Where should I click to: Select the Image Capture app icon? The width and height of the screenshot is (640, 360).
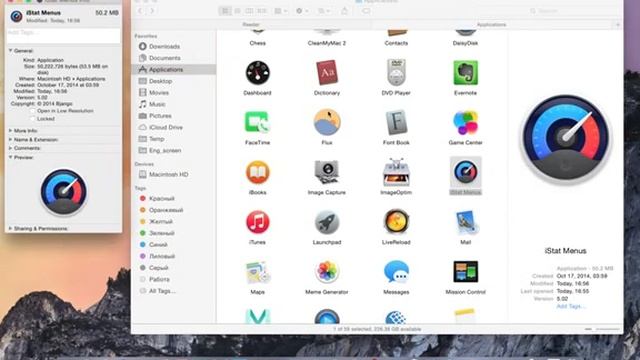[327, 172]
